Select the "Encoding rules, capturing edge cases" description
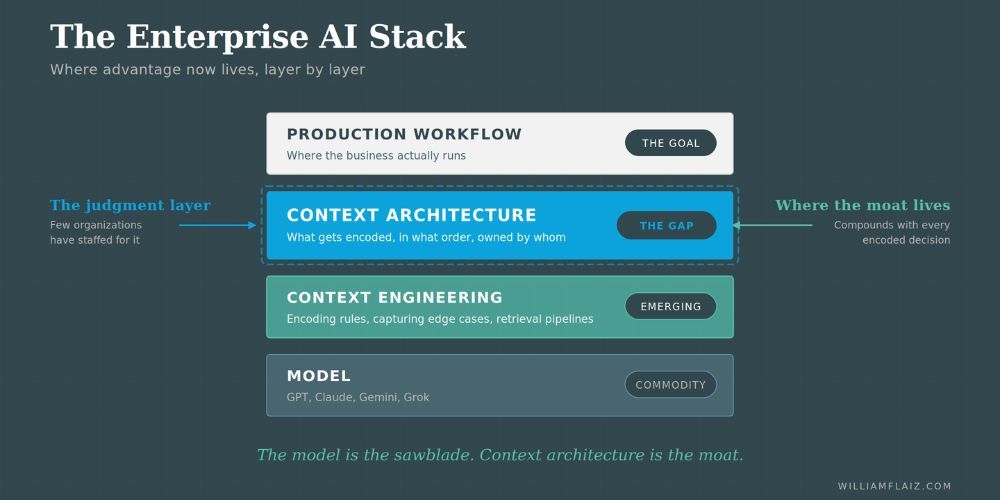 click(440, 319)
